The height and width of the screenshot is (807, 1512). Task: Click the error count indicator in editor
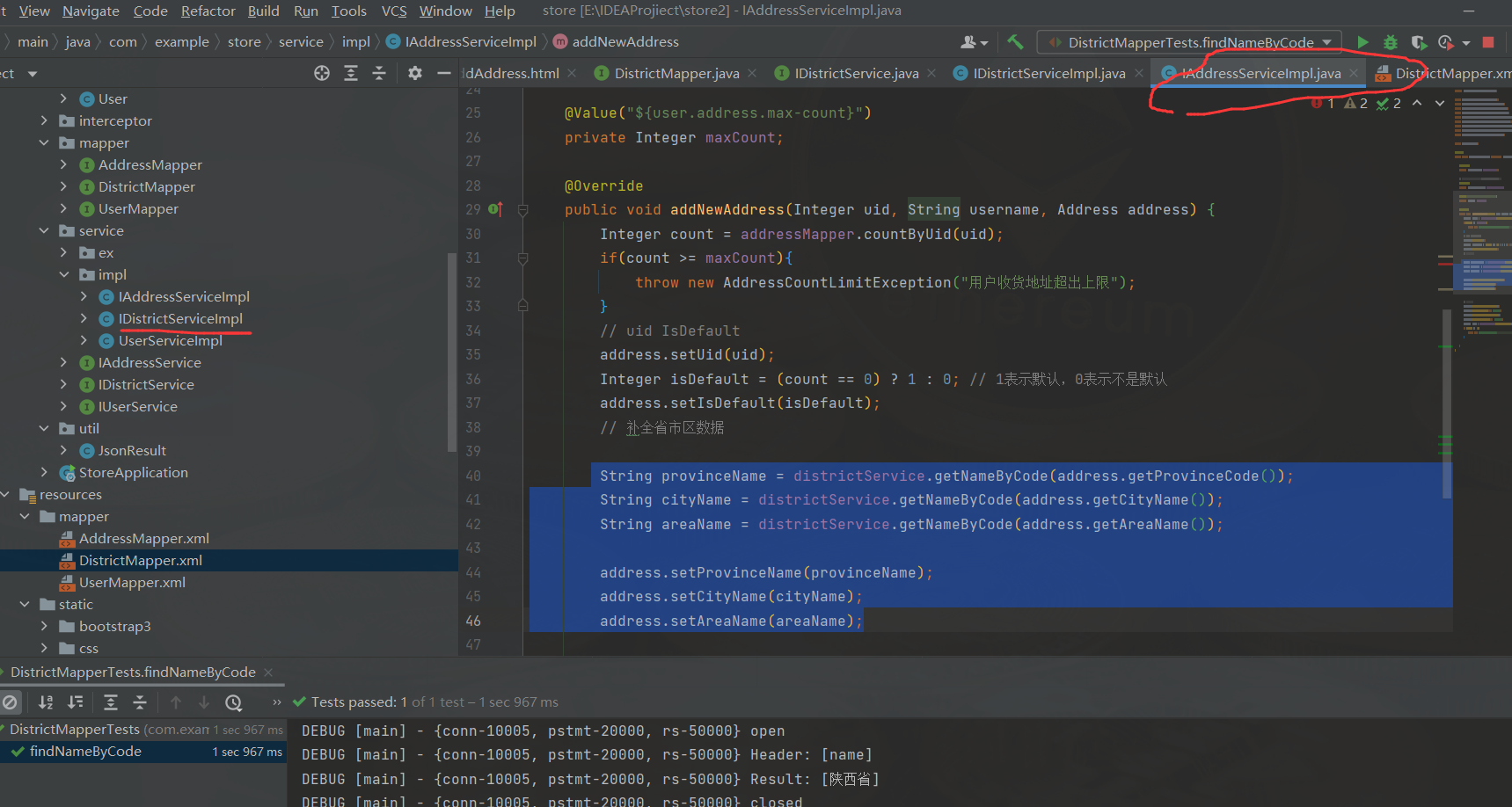click(x=1323, y=104)
